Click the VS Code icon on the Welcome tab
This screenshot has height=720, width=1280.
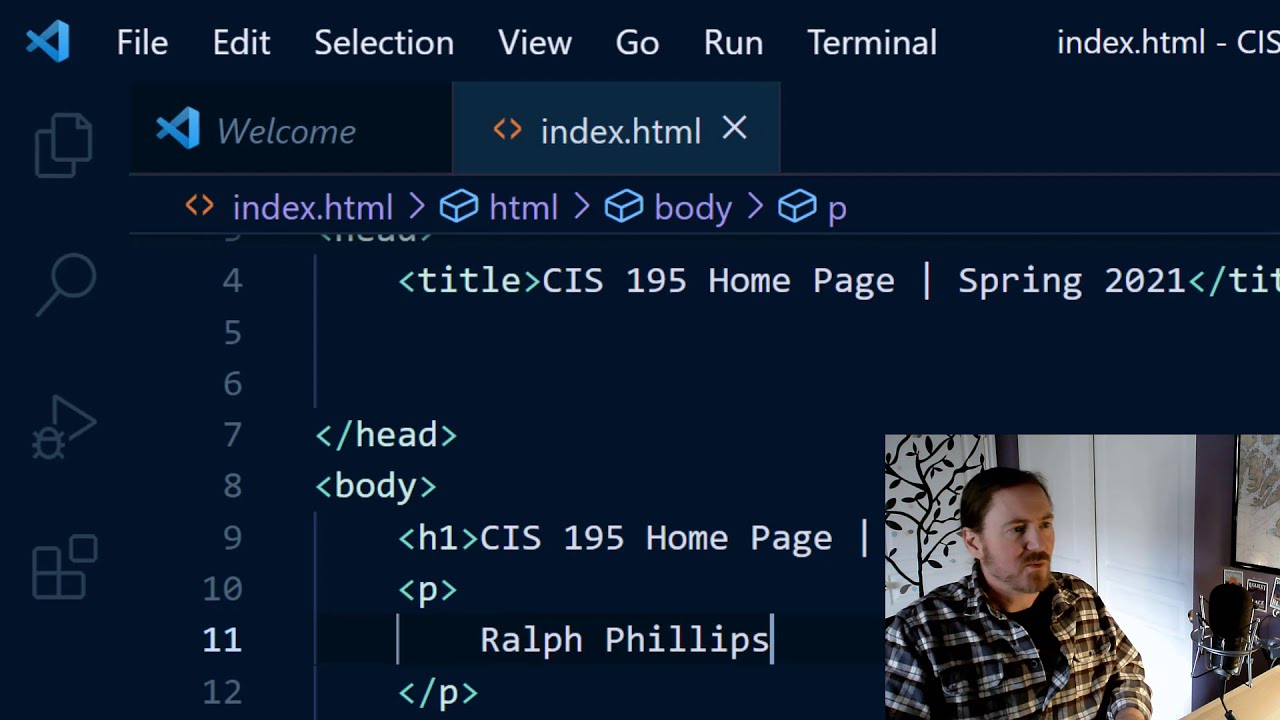[x=178, y=130]
